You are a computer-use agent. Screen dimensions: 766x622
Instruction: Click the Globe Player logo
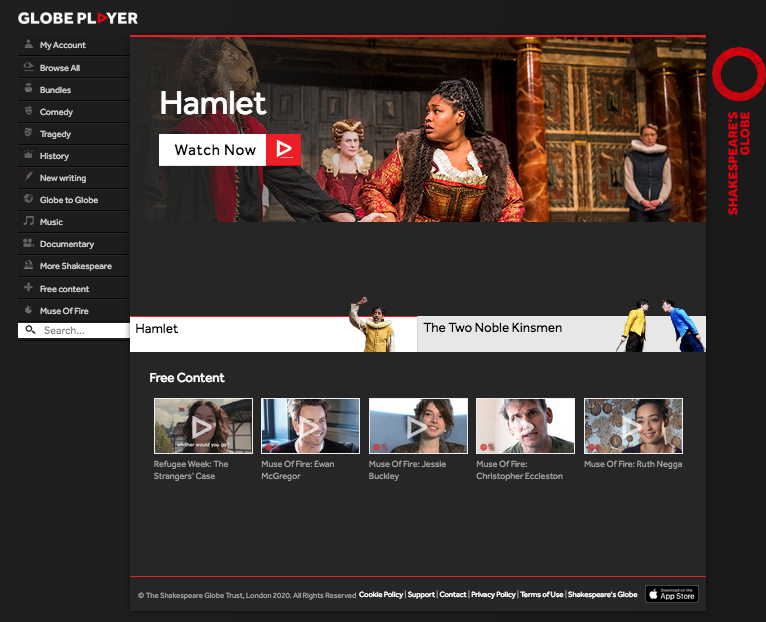tap(78, 18)
